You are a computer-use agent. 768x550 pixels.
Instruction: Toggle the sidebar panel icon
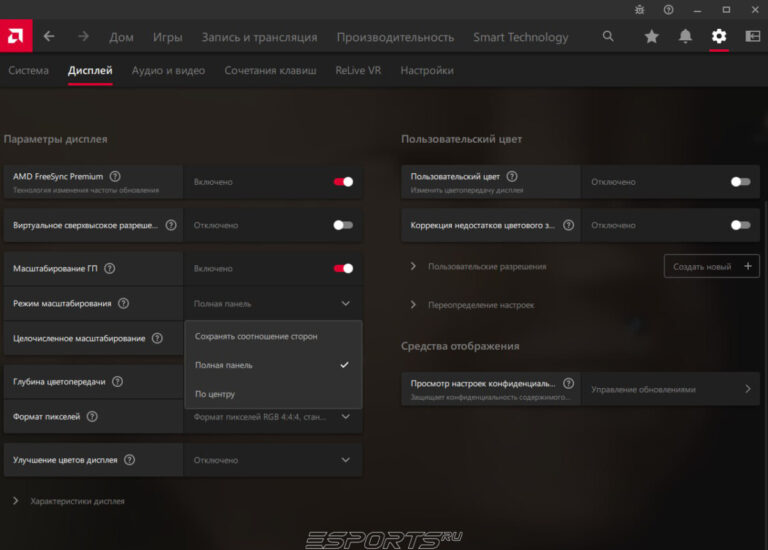coord(753,36)
